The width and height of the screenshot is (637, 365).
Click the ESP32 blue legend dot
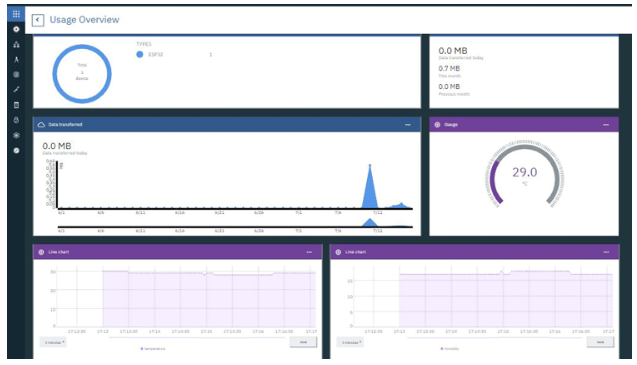tap(140, 54)
